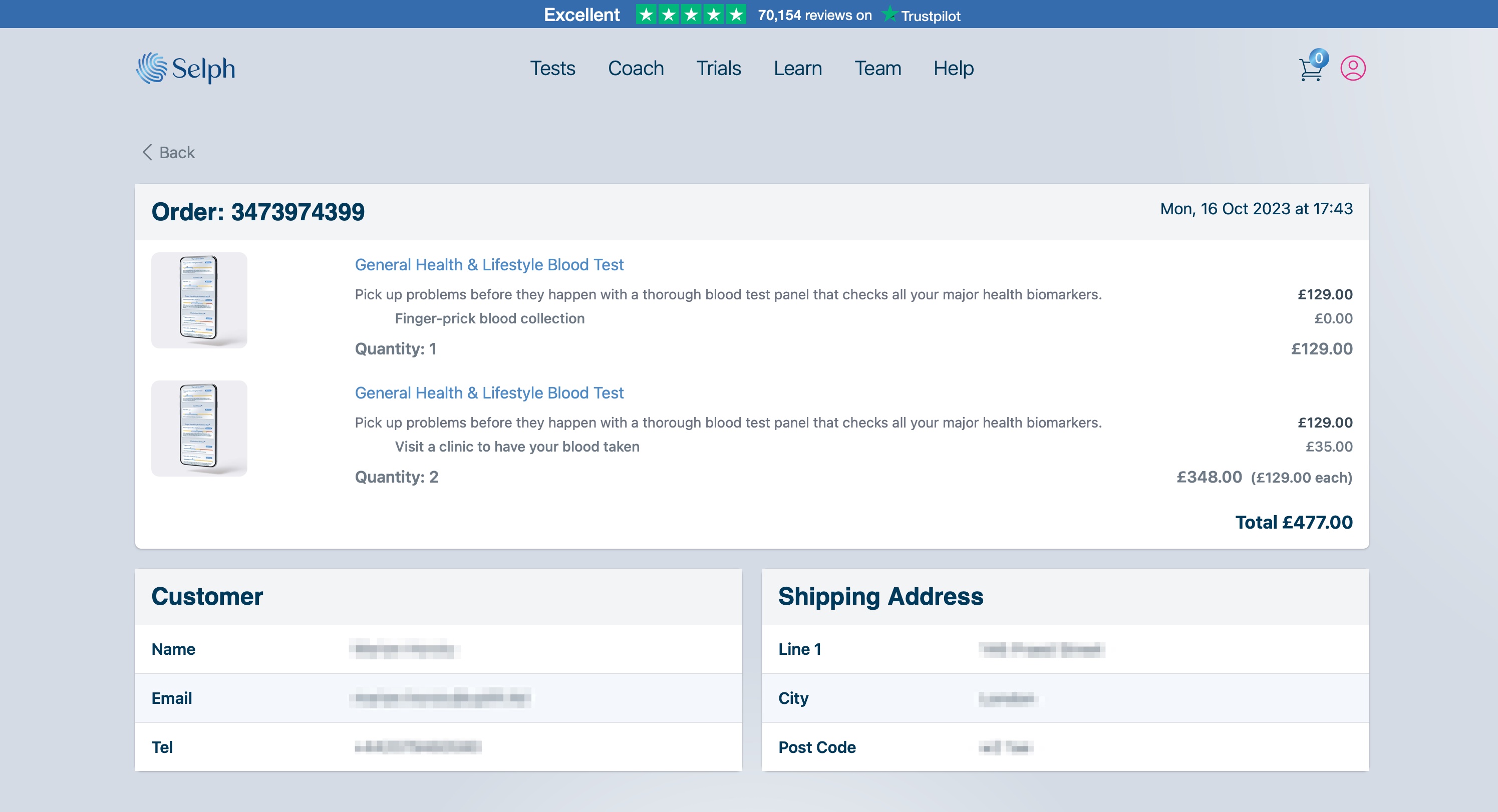Navigate to the Learn page
Viewport: 1498px width, 812px height.
coord(798,68)
